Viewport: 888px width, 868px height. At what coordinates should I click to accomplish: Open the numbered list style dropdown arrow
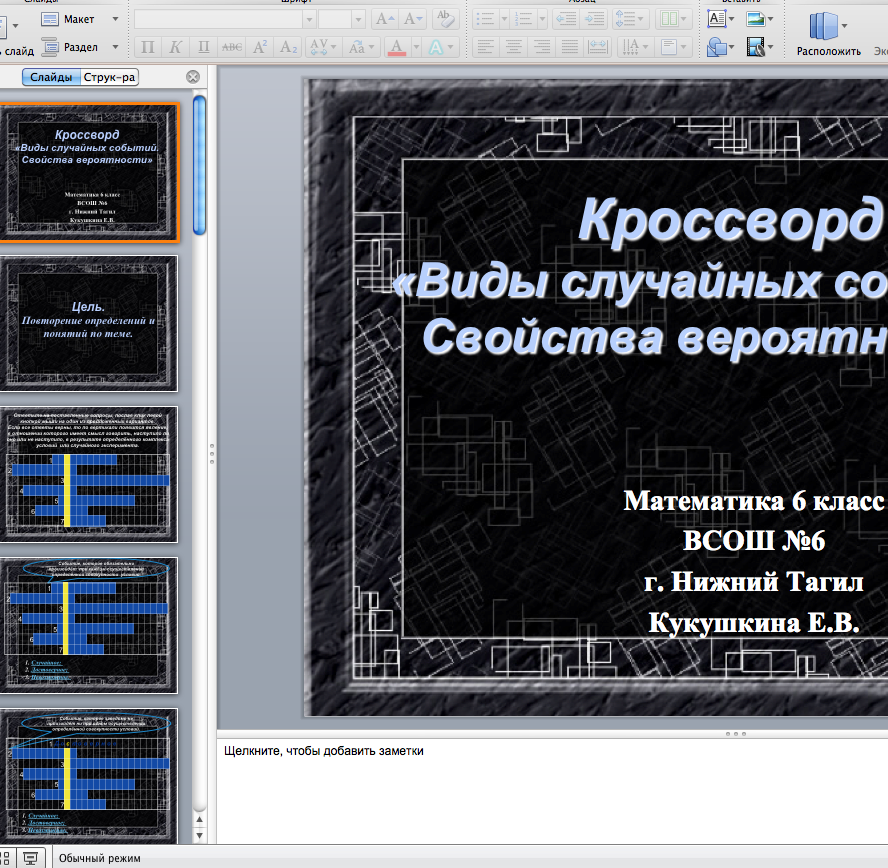[x=542, y=19]
